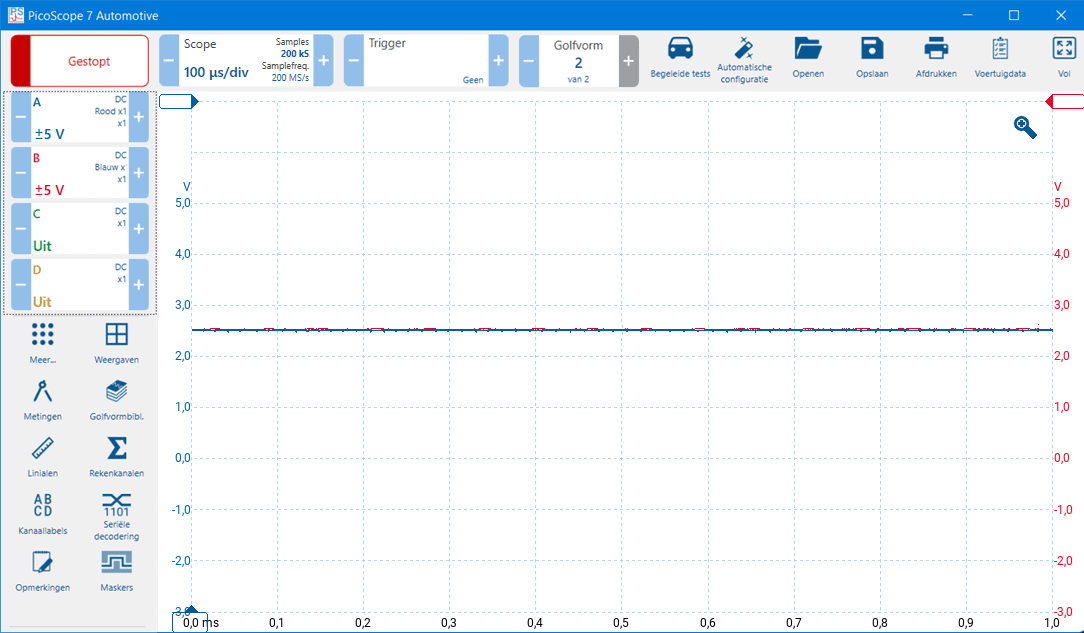
Task: Click the zoom magnifier in the graph
Action: (x=1025, y=127)
